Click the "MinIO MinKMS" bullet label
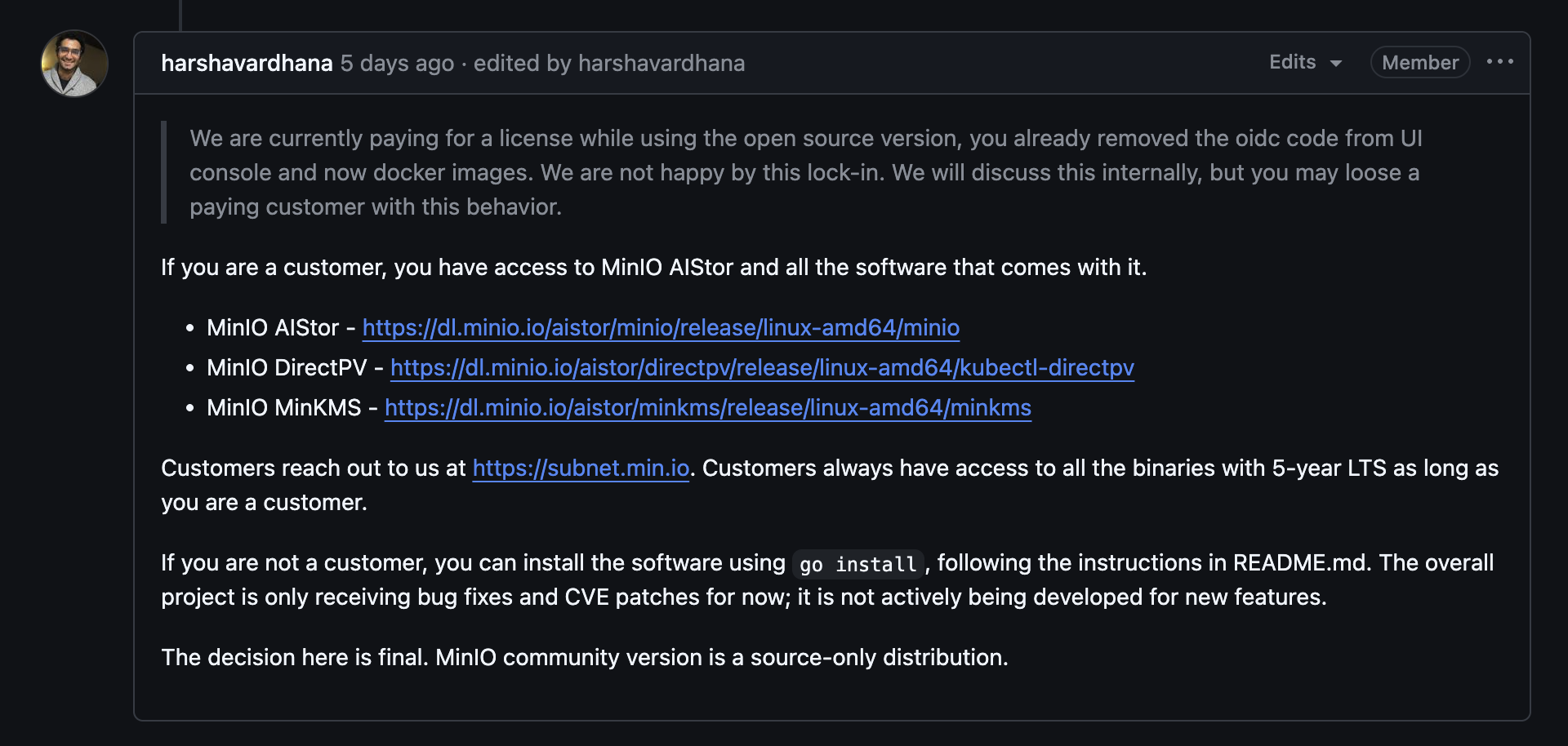Viewport: 1568px width, 746px height. coord(283,407)
